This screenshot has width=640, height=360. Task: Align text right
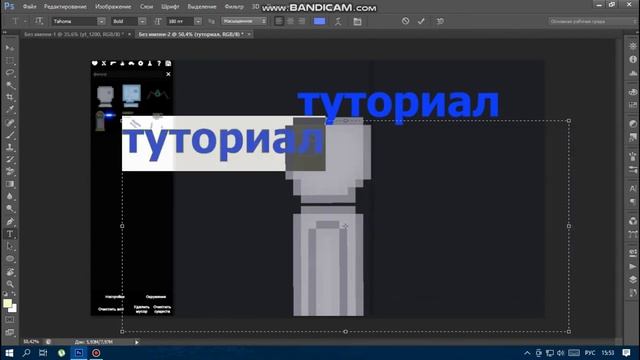pos(302,21)
